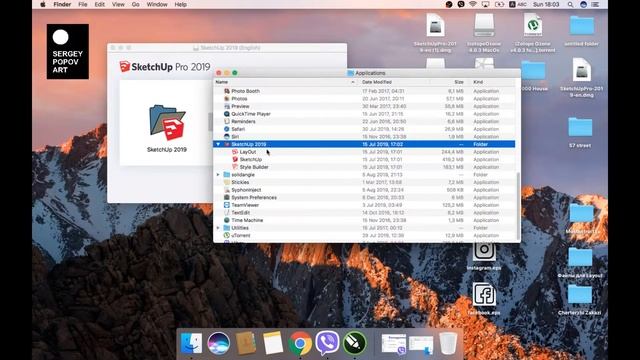Sort by the Name column header
Screen dimensions: 640x360
284,82
